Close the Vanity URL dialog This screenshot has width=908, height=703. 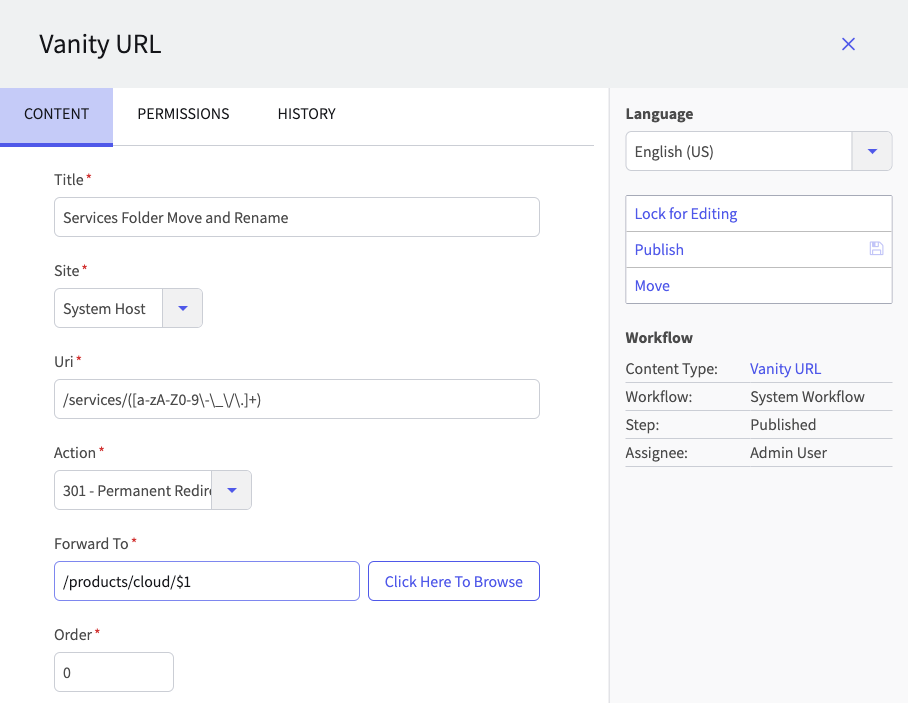click(848, 44)
